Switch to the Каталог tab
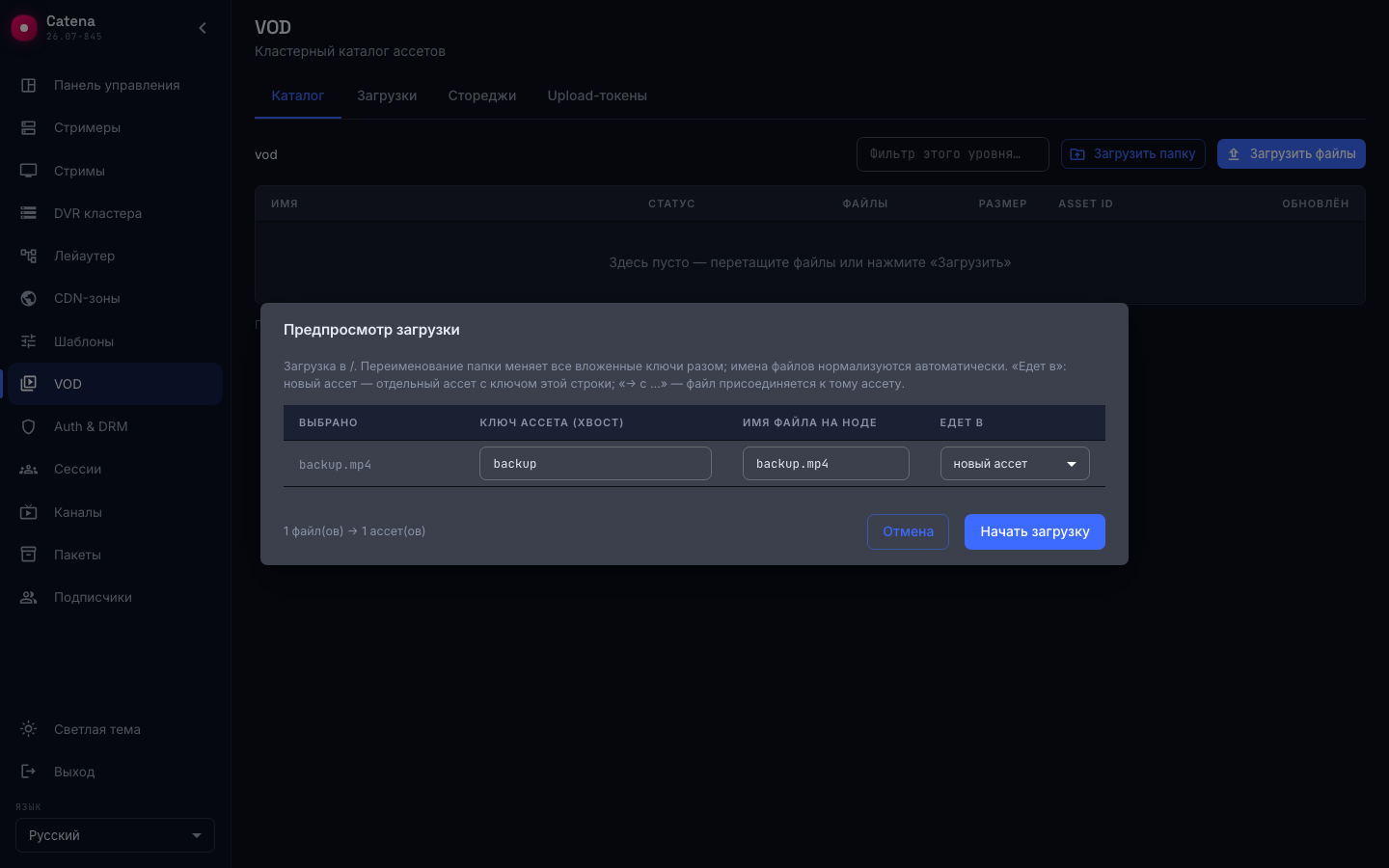Image resolution: width=1389 pixels, height=868 pixels. (x=298, y=95)
